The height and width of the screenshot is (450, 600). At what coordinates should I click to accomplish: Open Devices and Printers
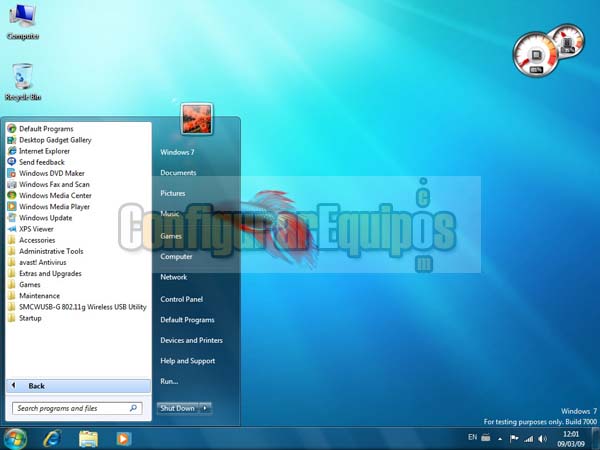191,340
